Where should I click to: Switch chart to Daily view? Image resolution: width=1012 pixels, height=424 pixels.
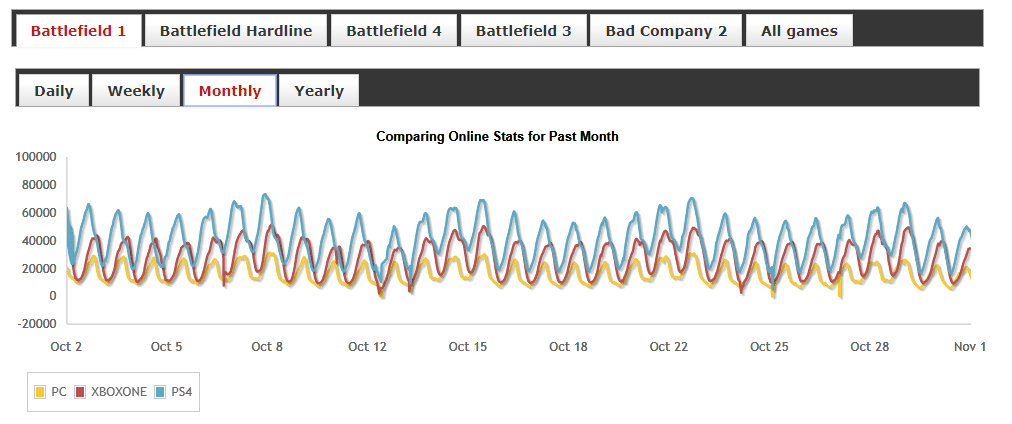tap(54, 91)
